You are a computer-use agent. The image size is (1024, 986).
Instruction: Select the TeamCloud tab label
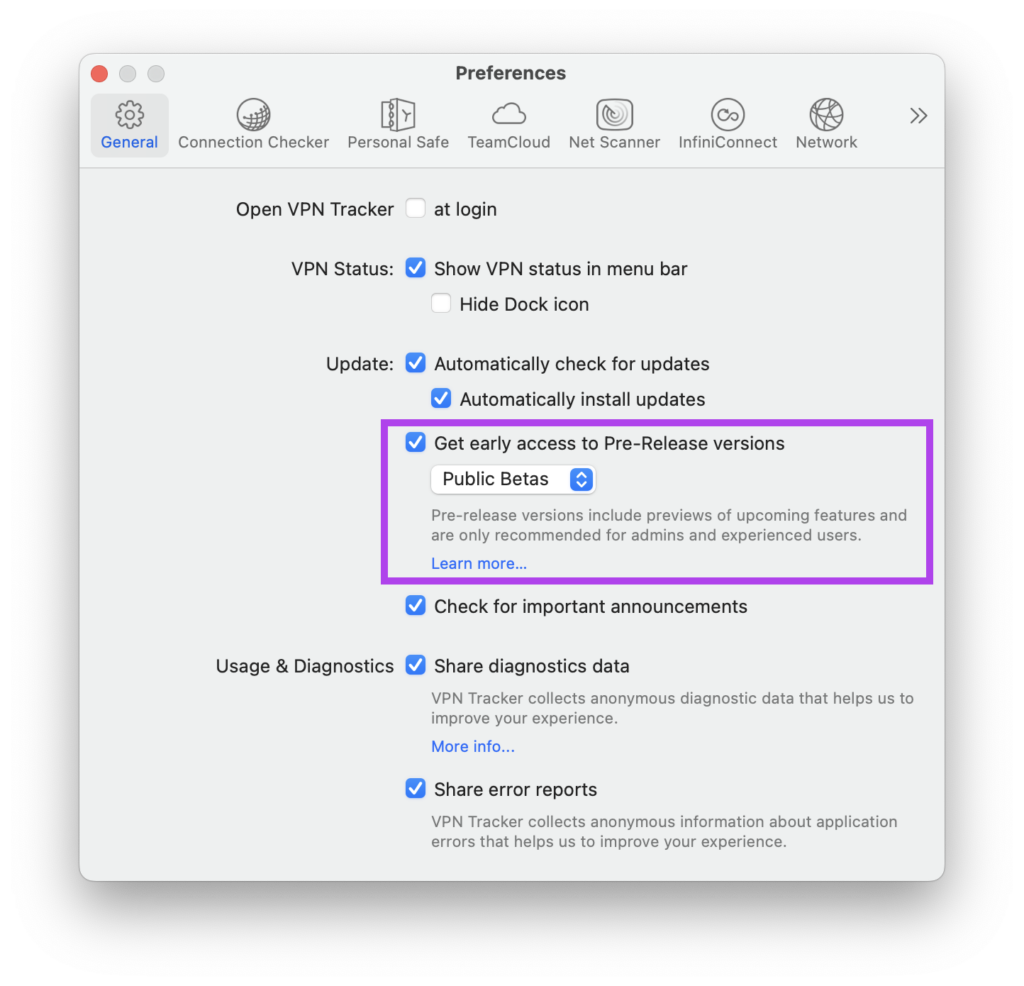(509, 142)
